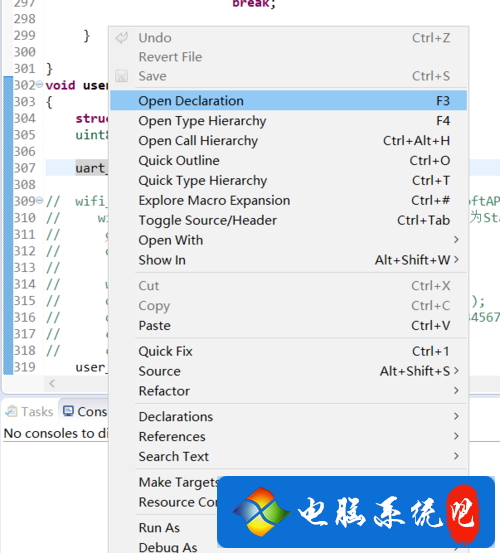500x553 pixels.
Task: Open the Search Text submenu entry
Action: (x=288, y=456)
